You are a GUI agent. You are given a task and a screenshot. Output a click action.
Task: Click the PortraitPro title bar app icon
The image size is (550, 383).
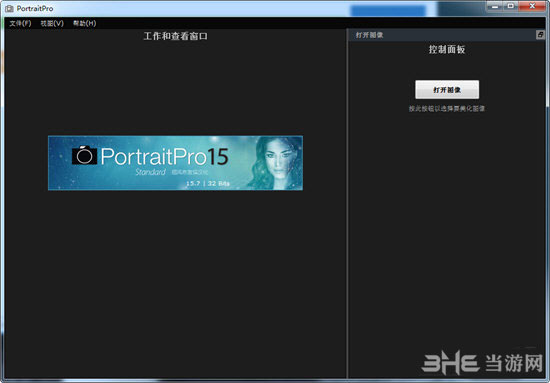pos(9,8)
